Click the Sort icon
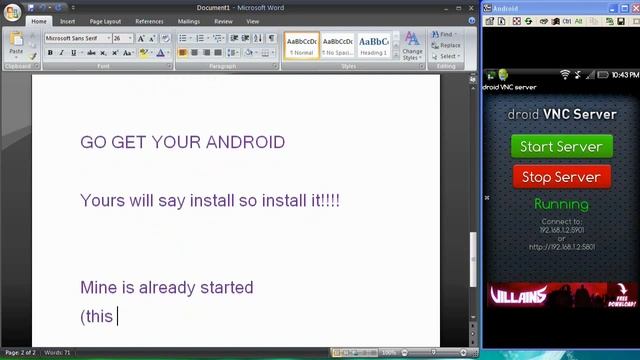 click(x=258, y=38)
